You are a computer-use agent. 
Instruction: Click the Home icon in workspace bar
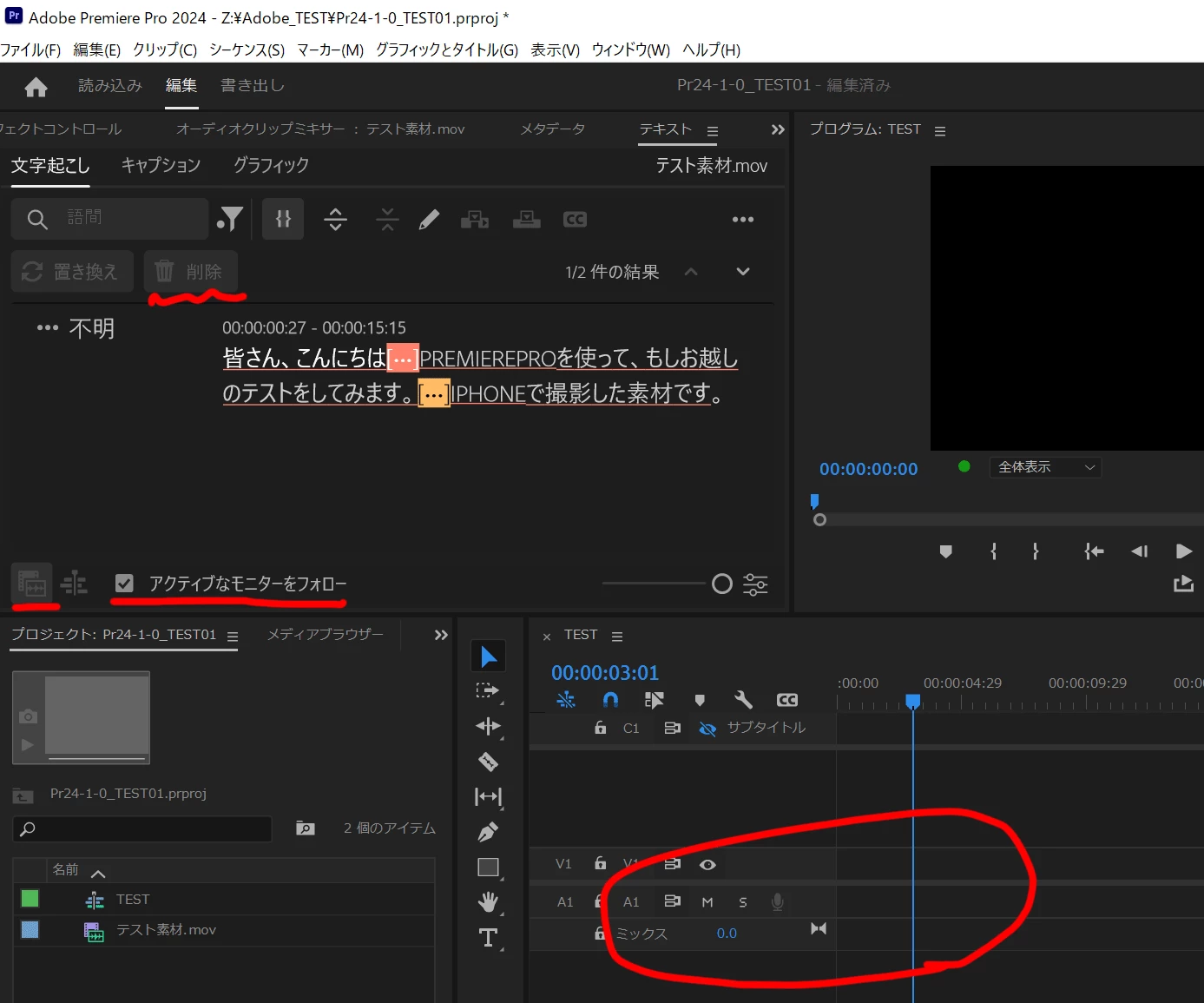[36, 86]
